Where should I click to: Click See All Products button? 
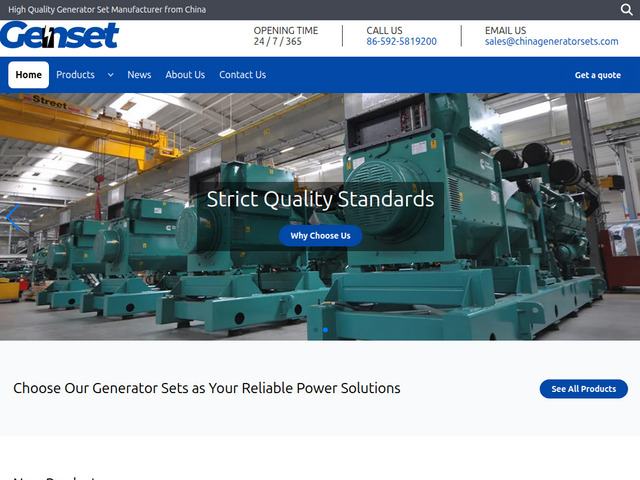(x=584, y=389)
